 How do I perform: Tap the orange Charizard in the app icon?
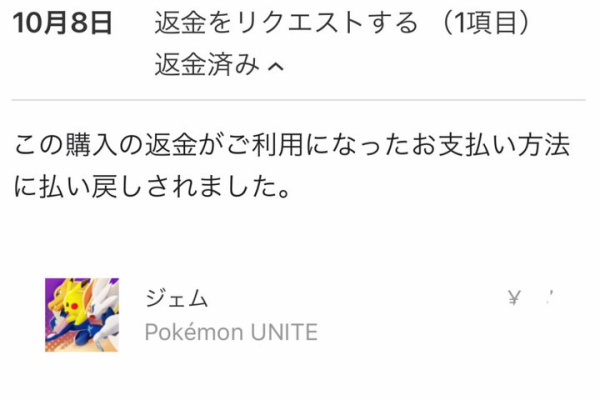coord(57,297)
